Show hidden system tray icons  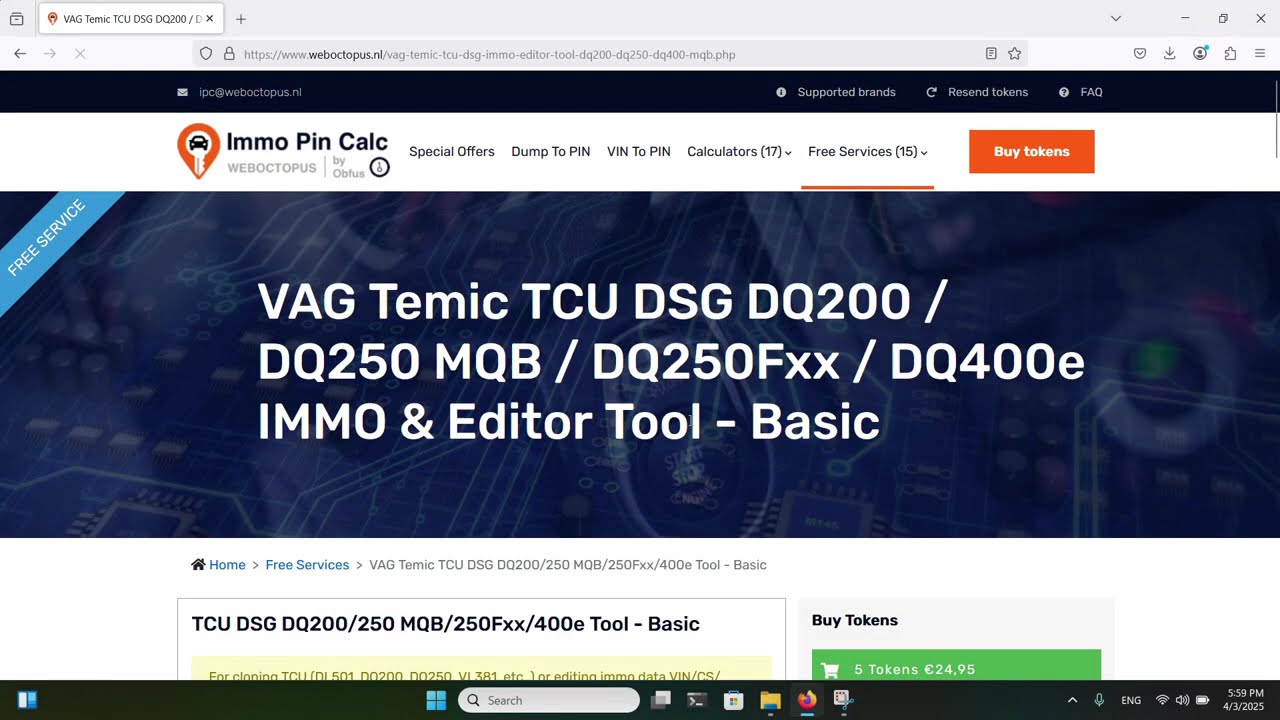tap(1072, 700)
